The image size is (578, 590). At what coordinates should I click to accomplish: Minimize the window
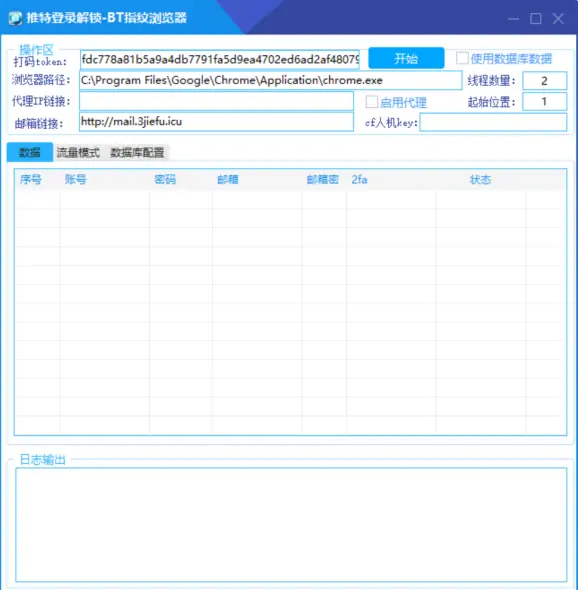pos(513,18)
